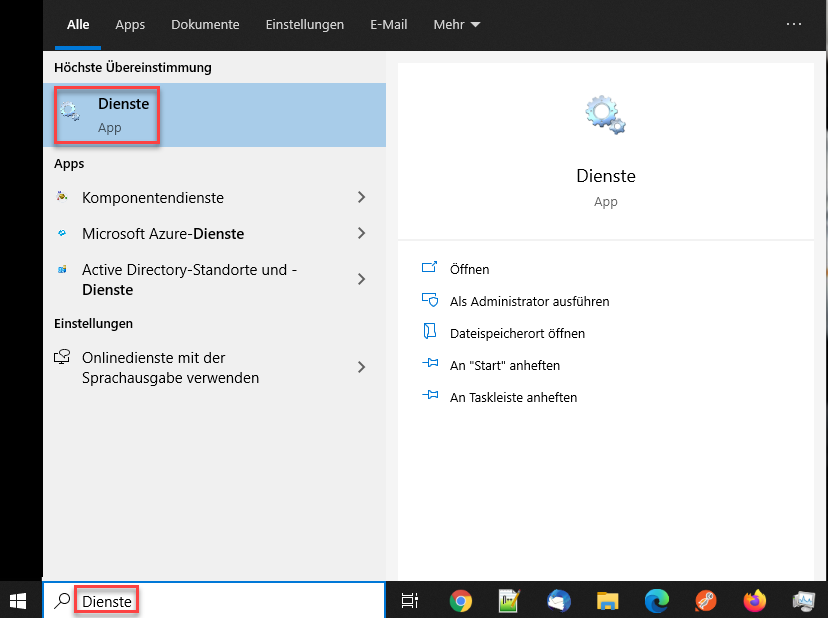This screenshot has width=828, height=618.
Task: Open Firefox from the taskbar
Action: point(754,600)
